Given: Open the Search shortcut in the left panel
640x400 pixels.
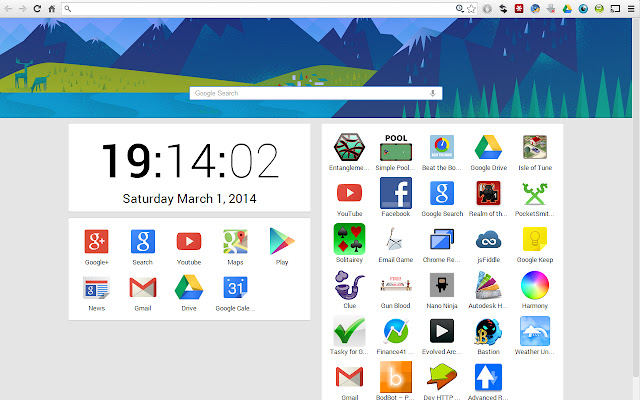Looking at the screenshot, I should (142, 241).
